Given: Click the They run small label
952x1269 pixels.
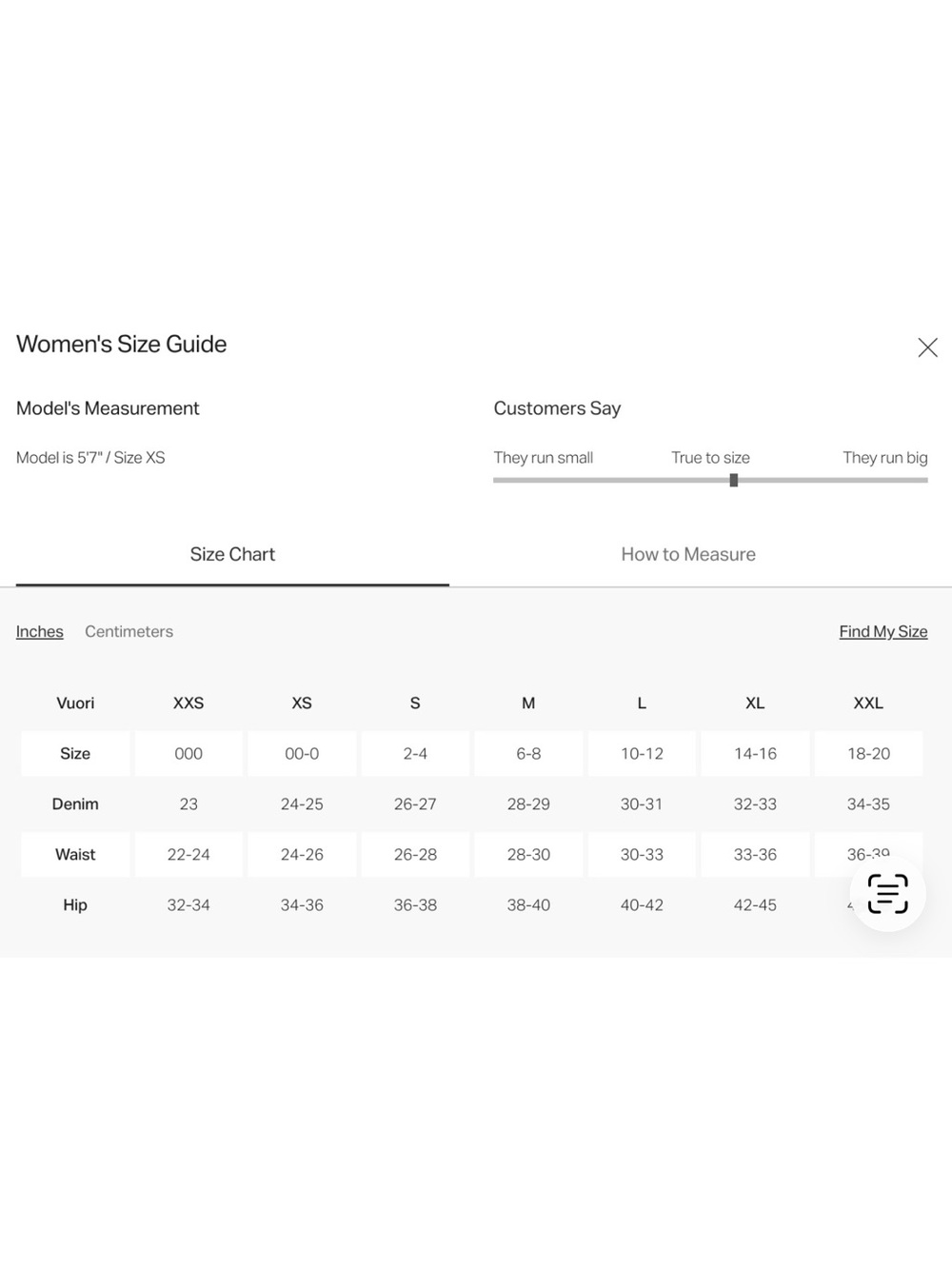Looking at the screenshot, I should coord(544,457).
